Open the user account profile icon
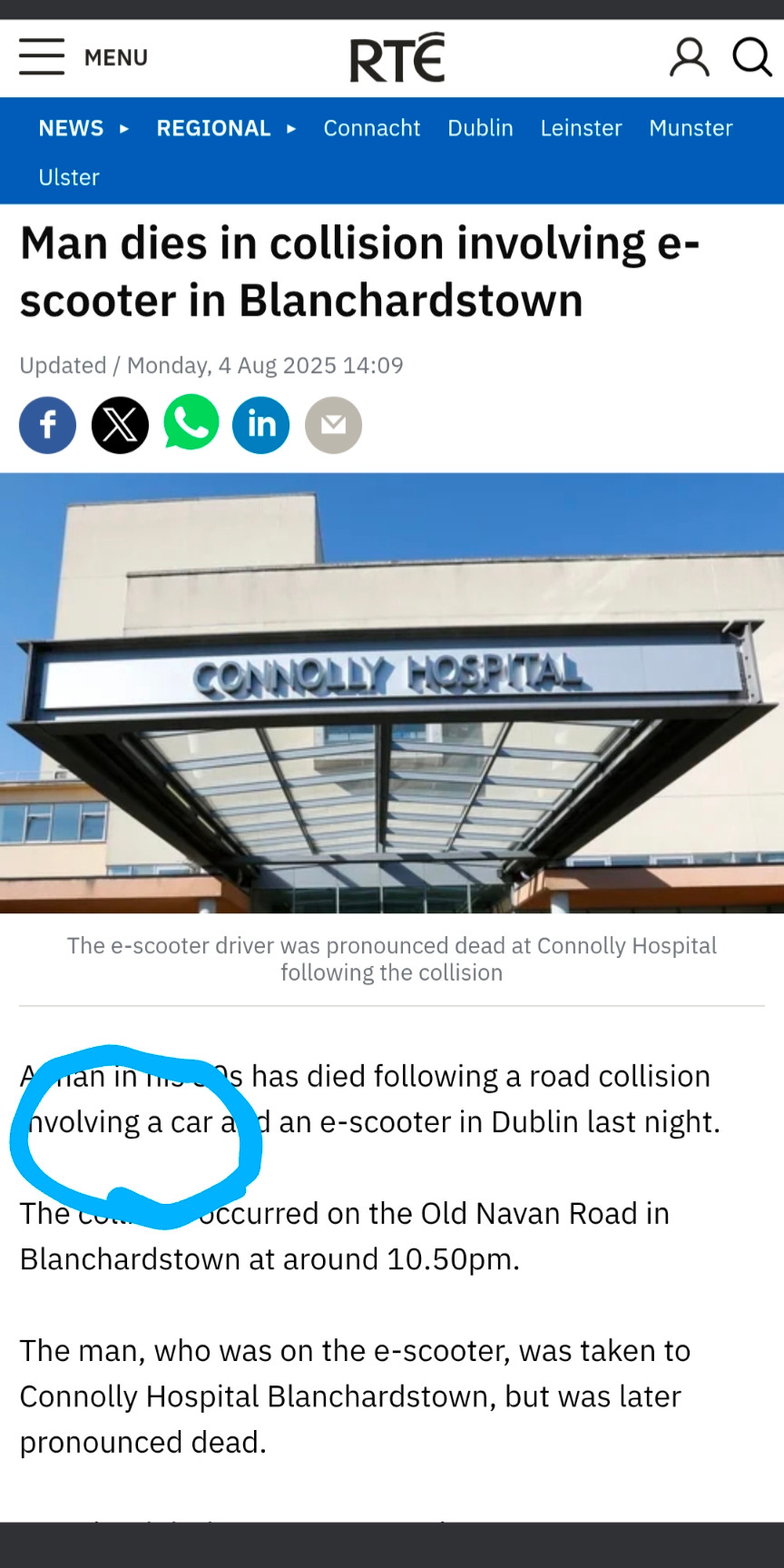784x1568 pixels. click(x=690, y=57)
